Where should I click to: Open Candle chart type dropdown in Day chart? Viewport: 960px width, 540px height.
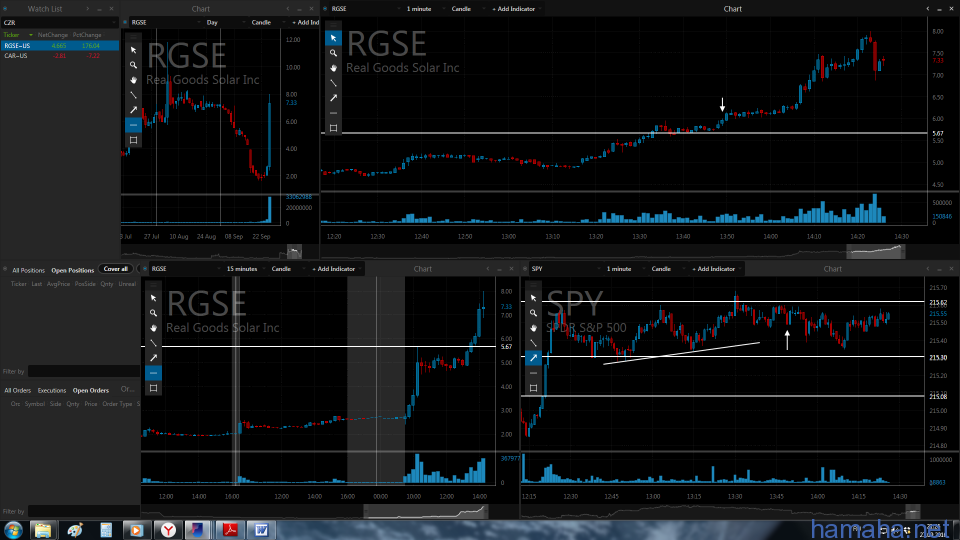pyautogui.click(x=267, y=23)
